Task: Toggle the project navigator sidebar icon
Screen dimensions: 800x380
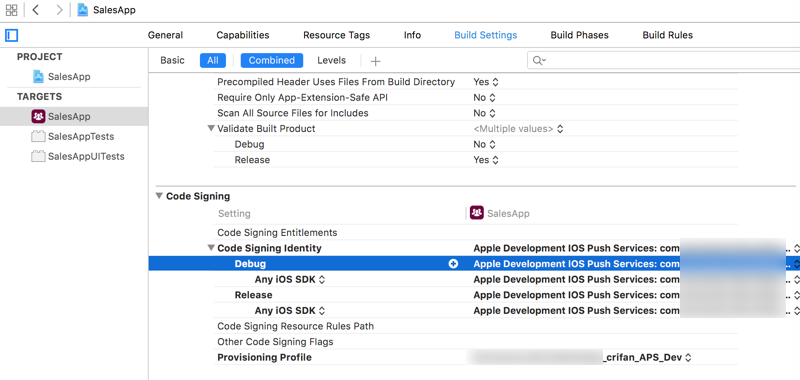Action: (12, 35)
